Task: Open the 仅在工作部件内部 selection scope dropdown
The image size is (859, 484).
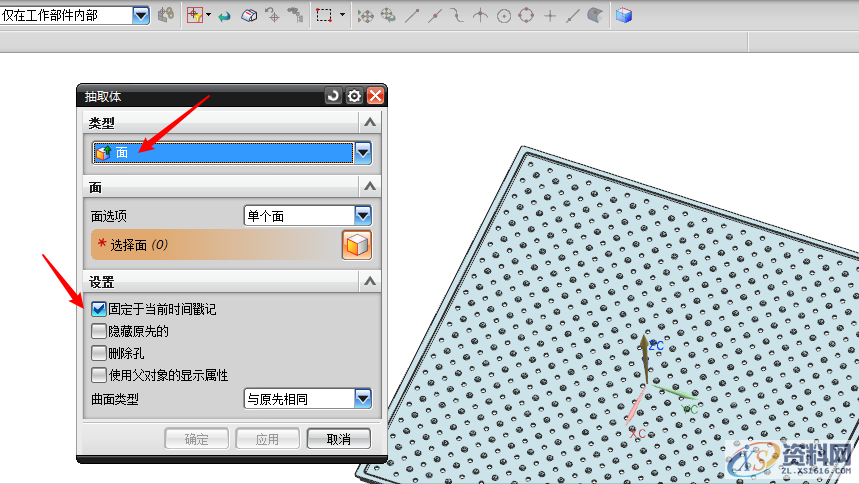Action: pos(140,15)
